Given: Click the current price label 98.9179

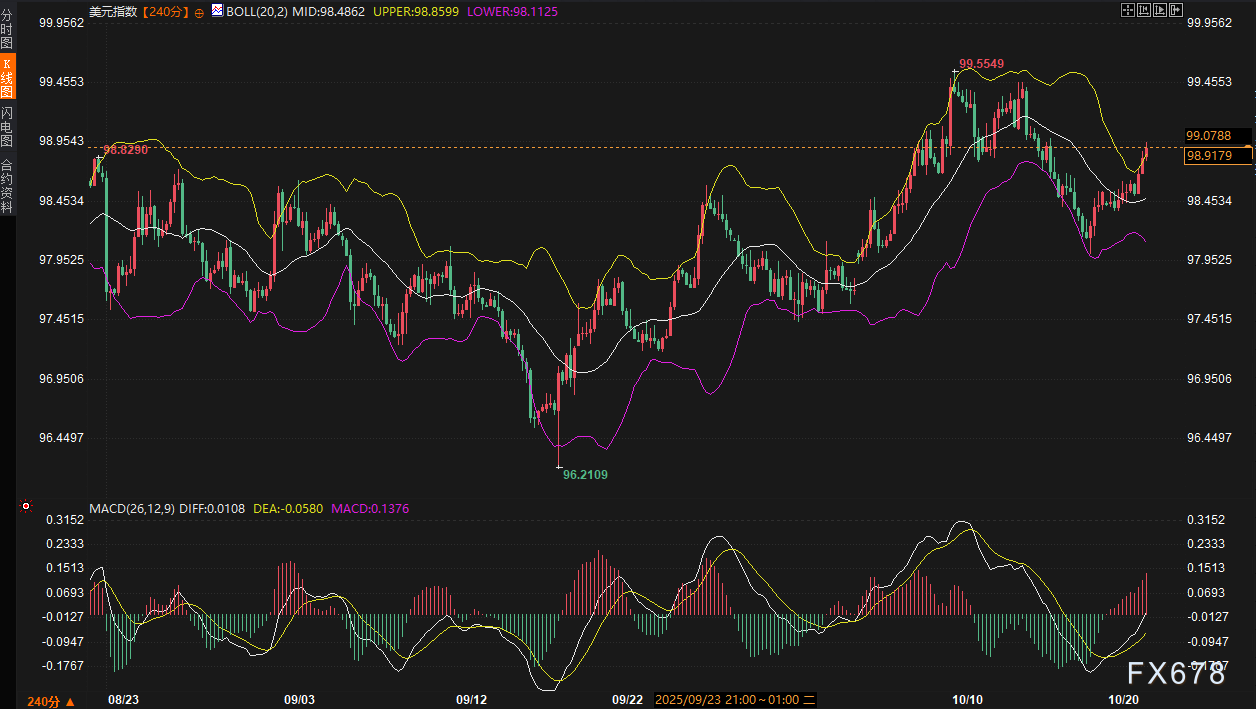Looking at the screenshot, I should (1208, 156).
